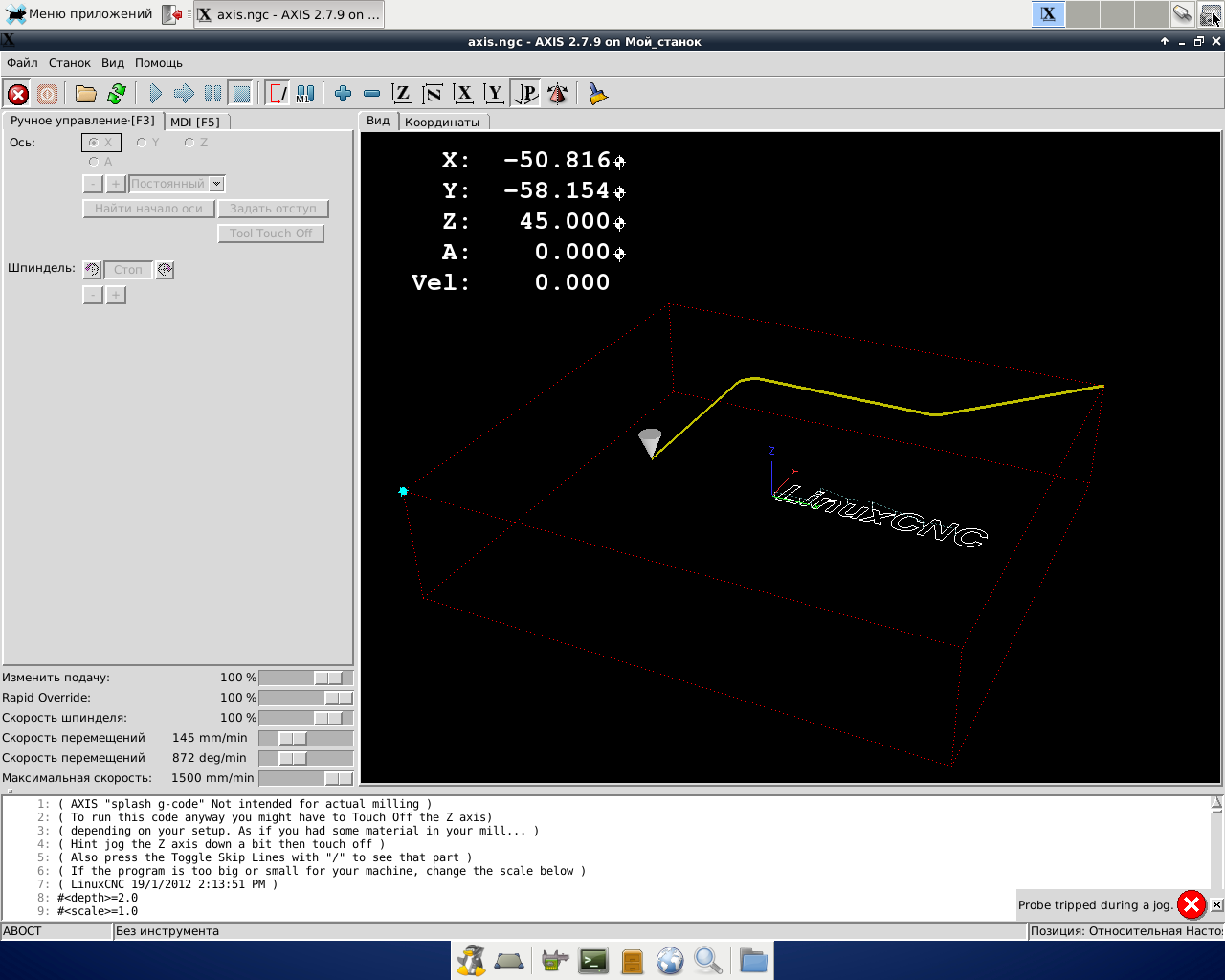Click the Задать отступ button
The height and width of the screenshot is (980, 1225).
tap(273, 209)
